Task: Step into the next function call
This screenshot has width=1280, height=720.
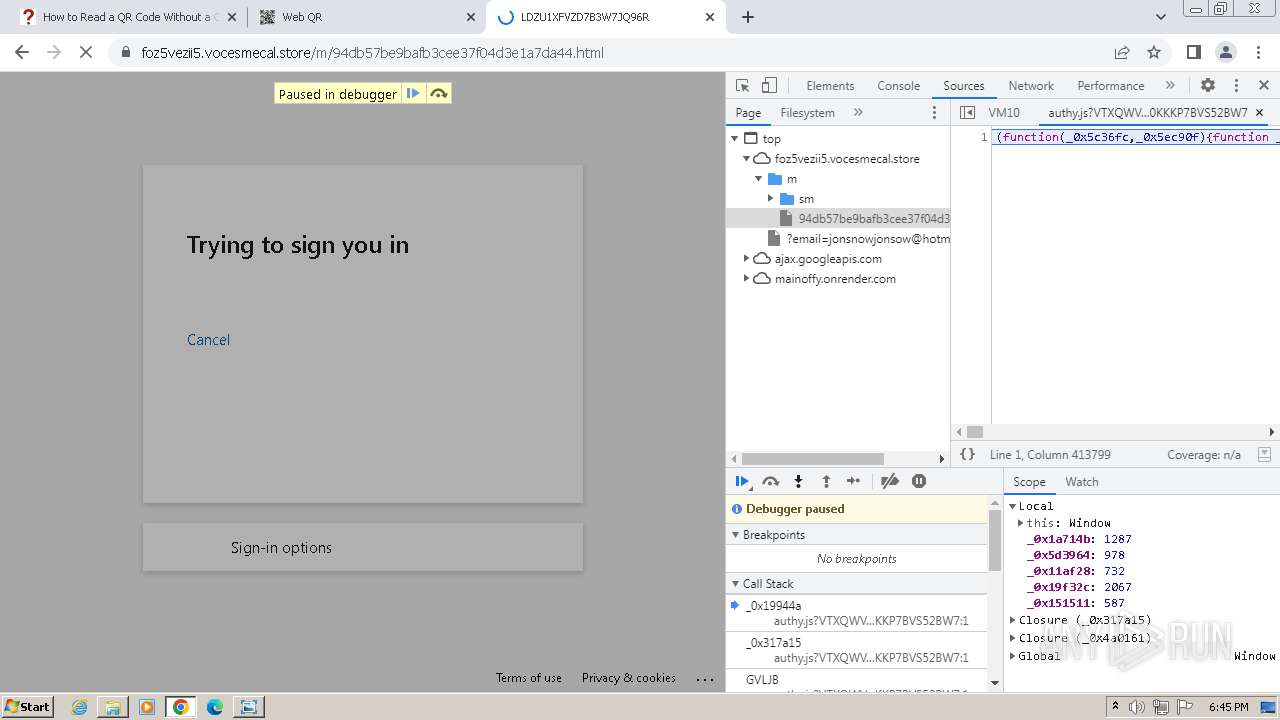Action: (x=798, y=481)
